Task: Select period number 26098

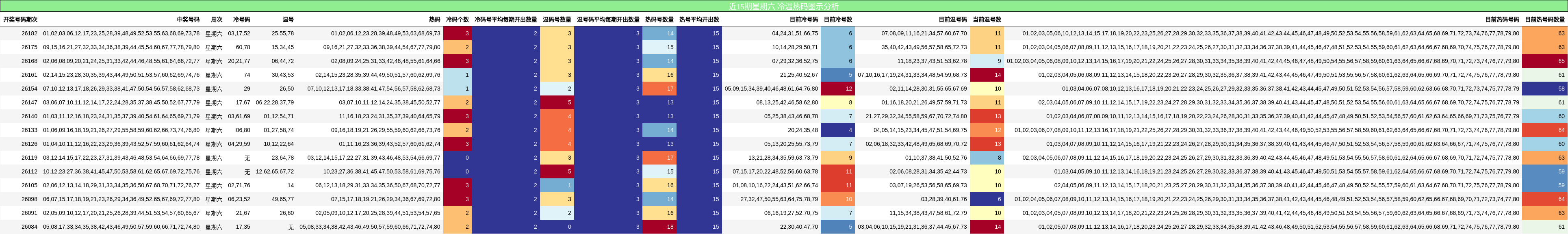Action: [x=29, y=199]
